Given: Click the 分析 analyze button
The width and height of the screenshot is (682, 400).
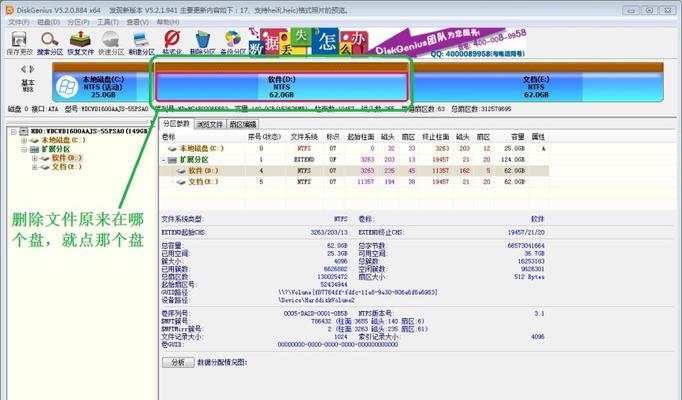Looking at the screenshot, I should click(178, 362).
